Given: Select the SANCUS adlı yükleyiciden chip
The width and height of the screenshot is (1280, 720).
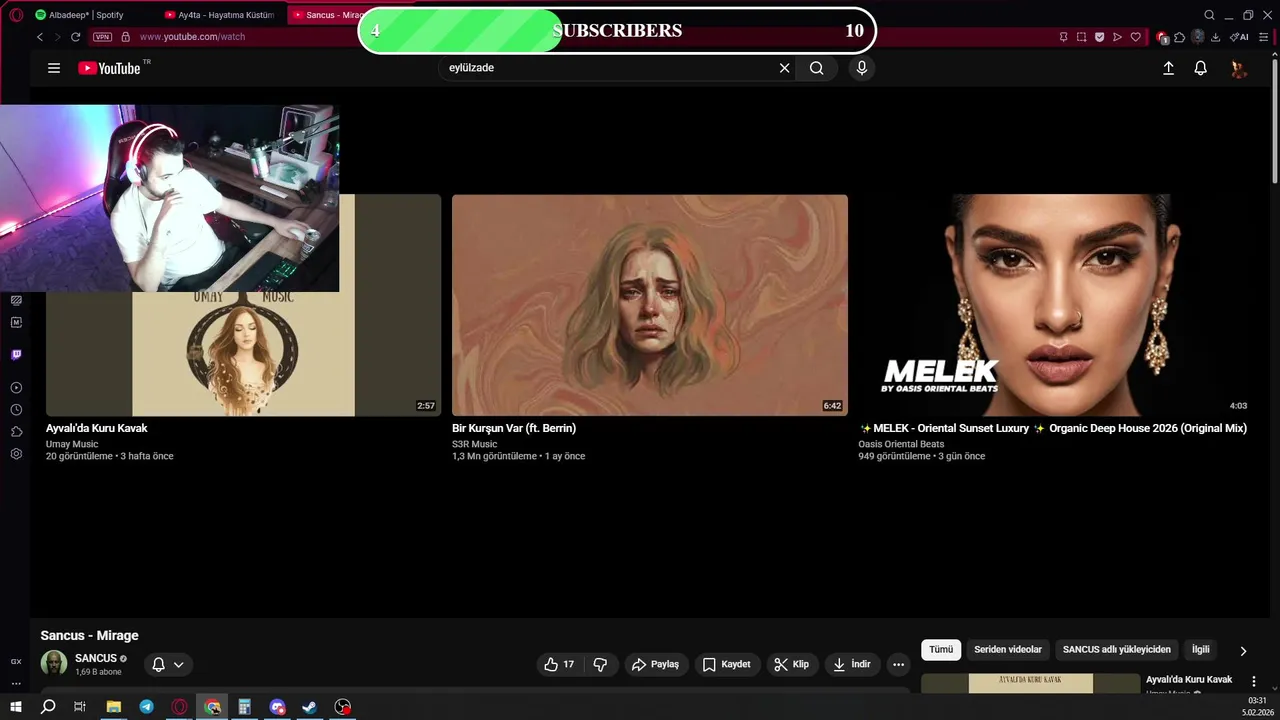Looking at the screenshot, I should (x=1117, y=650).
